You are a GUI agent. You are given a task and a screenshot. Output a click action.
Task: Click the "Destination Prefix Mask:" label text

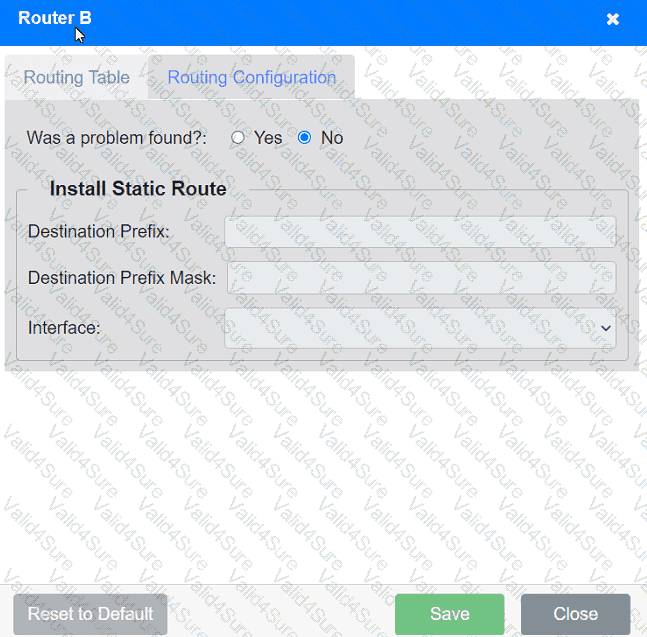pos(122,277)
